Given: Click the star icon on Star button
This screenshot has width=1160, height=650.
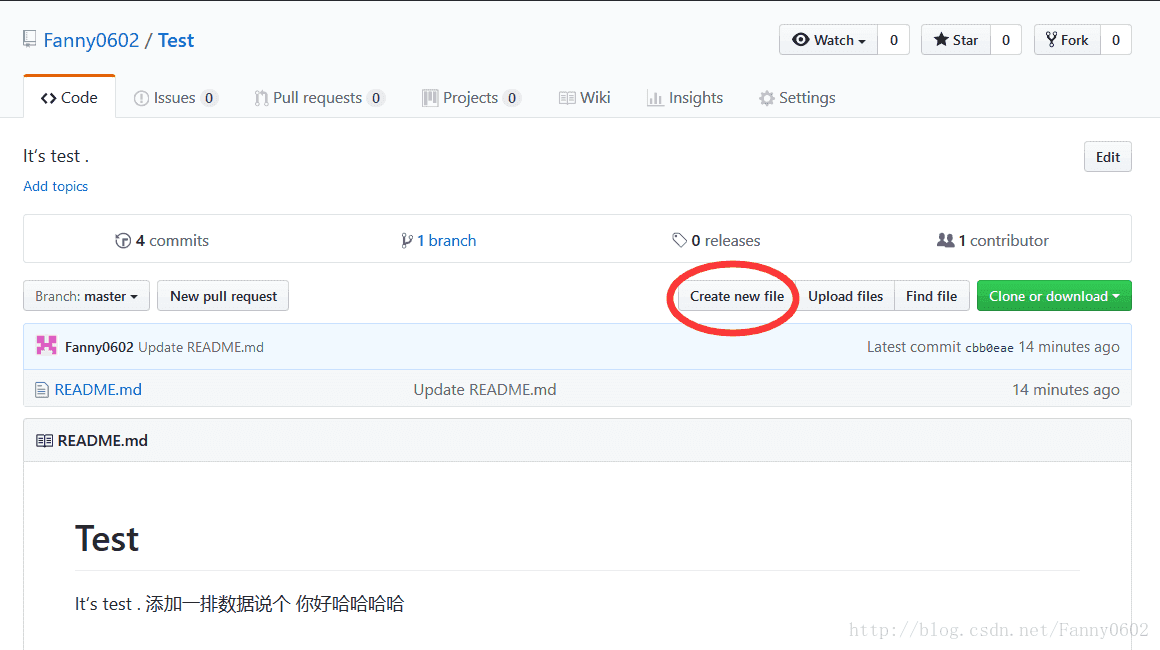Looking at the screenshot, I should point(941,39).
